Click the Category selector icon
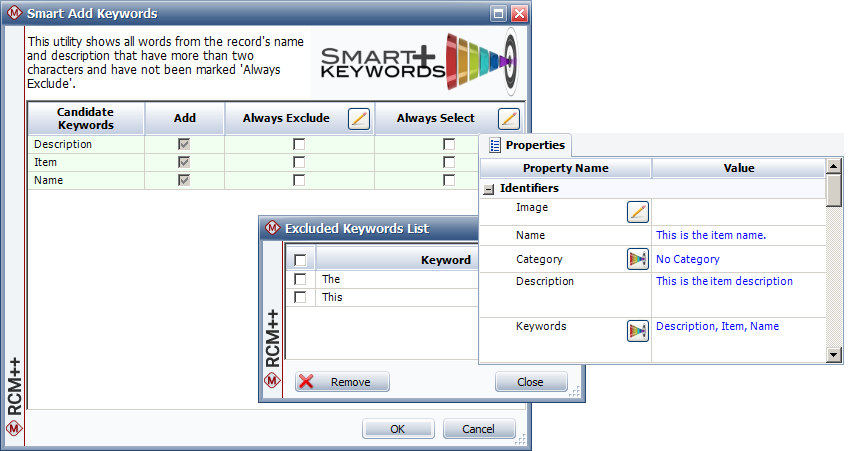This screenshot has width=850, height=451. [637, 260]
